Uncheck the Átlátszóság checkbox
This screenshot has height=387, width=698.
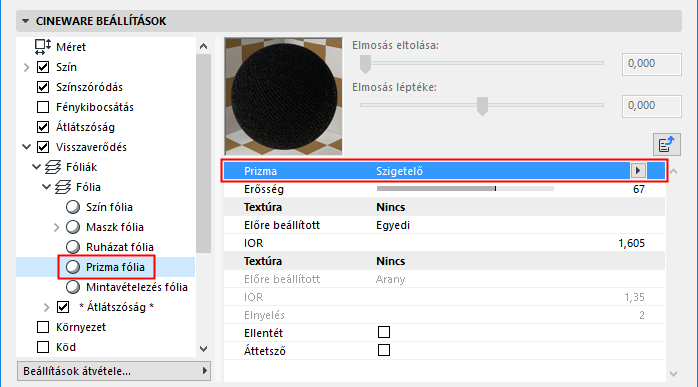point(43,127)
